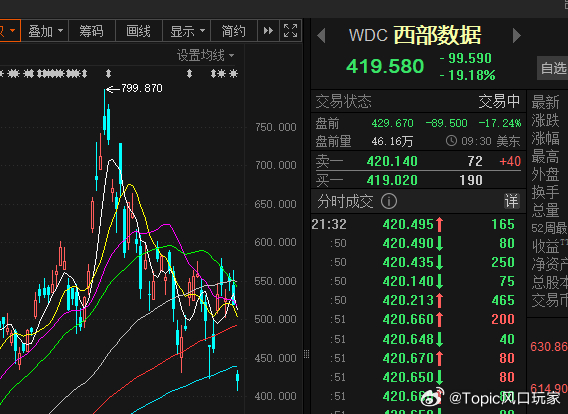Click the 换手 label in side panel
568x414 pixels.
545,192
